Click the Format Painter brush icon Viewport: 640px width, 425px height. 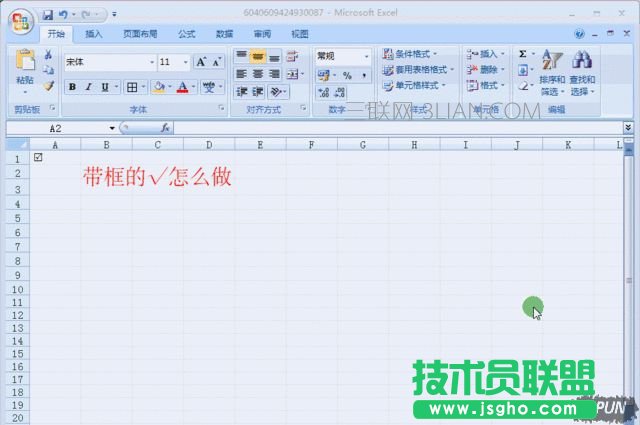click(48, 87)
